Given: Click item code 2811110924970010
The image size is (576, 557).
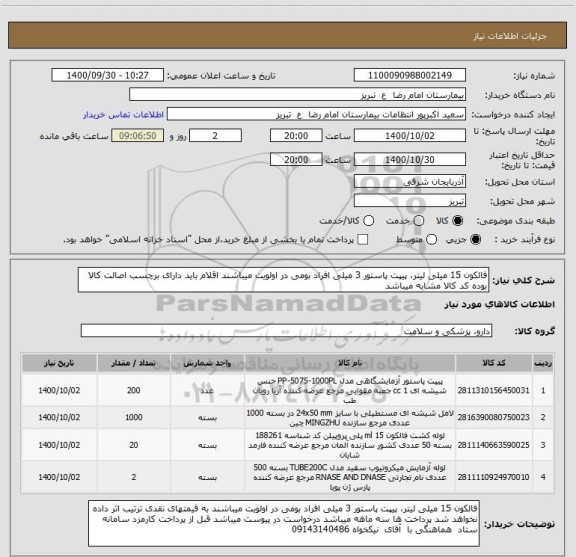Looking at the screenshot, I should pos(493,477).
